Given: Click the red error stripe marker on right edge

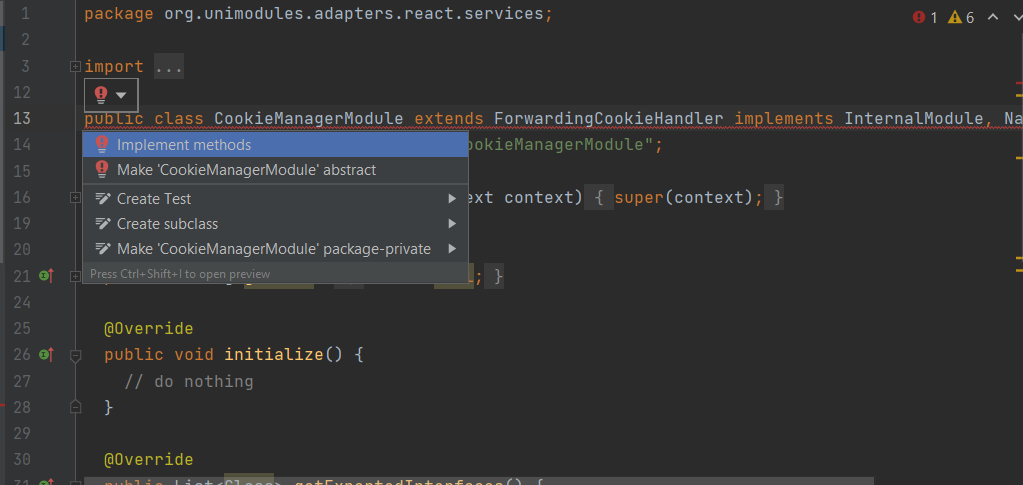Looking at the screenshot, I should click(x=1019, y=84).
